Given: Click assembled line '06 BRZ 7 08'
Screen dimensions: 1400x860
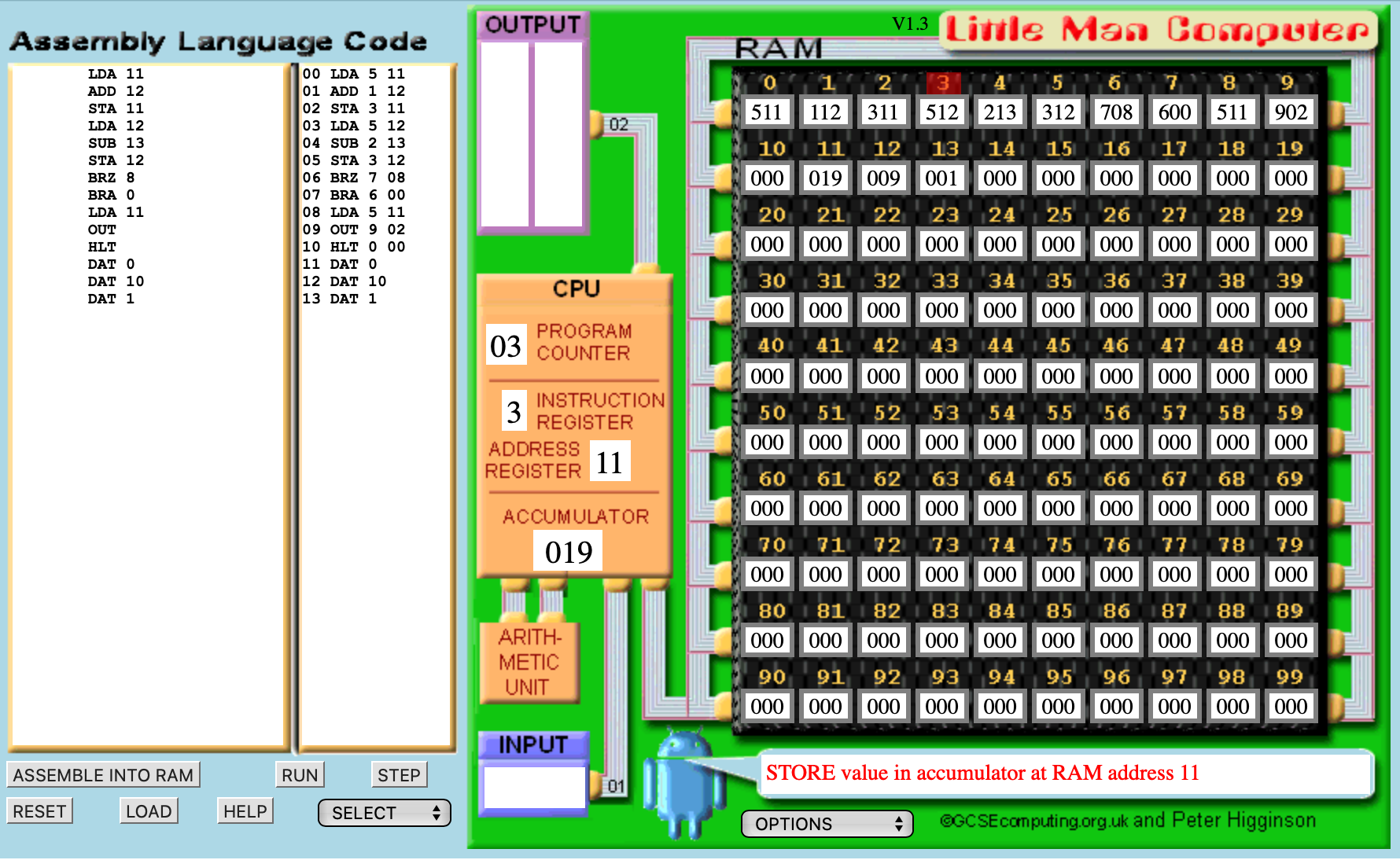Looking at the screenshot, I should click(354, 178).
